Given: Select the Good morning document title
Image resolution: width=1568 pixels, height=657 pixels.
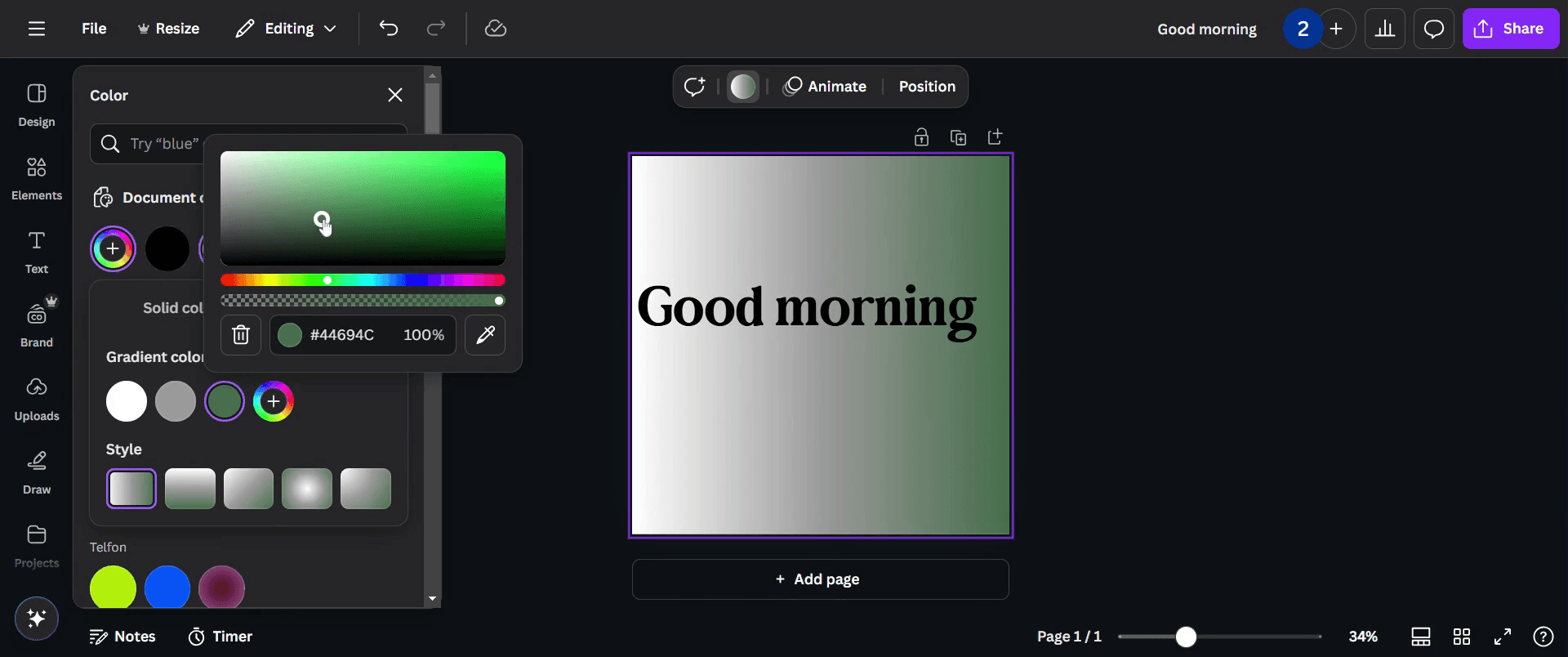Looking at the screenshot, I should pyautogui.click(x=1206, y=29).
